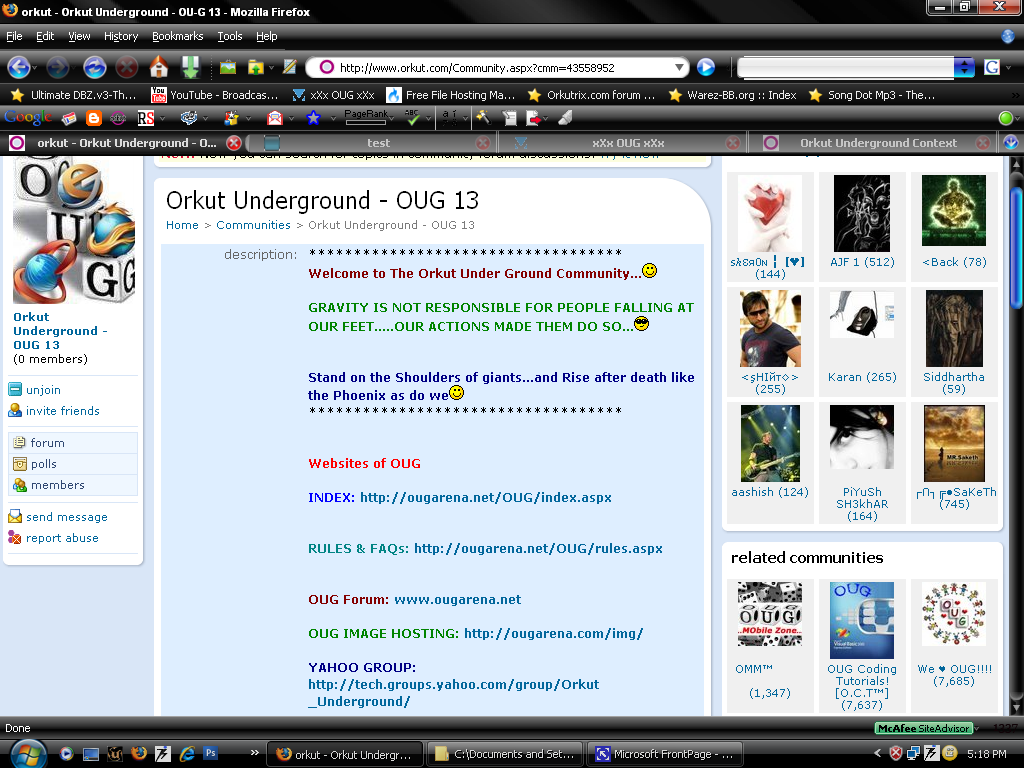Open the Tools menu
Viewport: 1024px width, 768px height.
pos(230,37)
